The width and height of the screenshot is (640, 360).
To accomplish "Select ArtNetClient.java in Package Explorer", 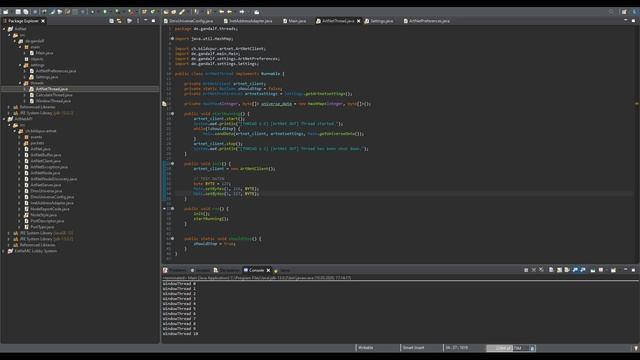I will tap(45, 161).
